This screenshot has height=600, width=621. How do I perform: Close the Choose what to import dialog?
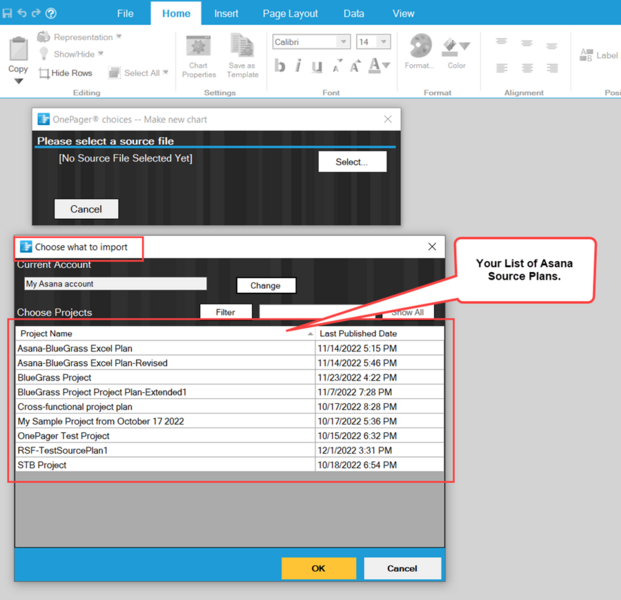coord(432,247)
